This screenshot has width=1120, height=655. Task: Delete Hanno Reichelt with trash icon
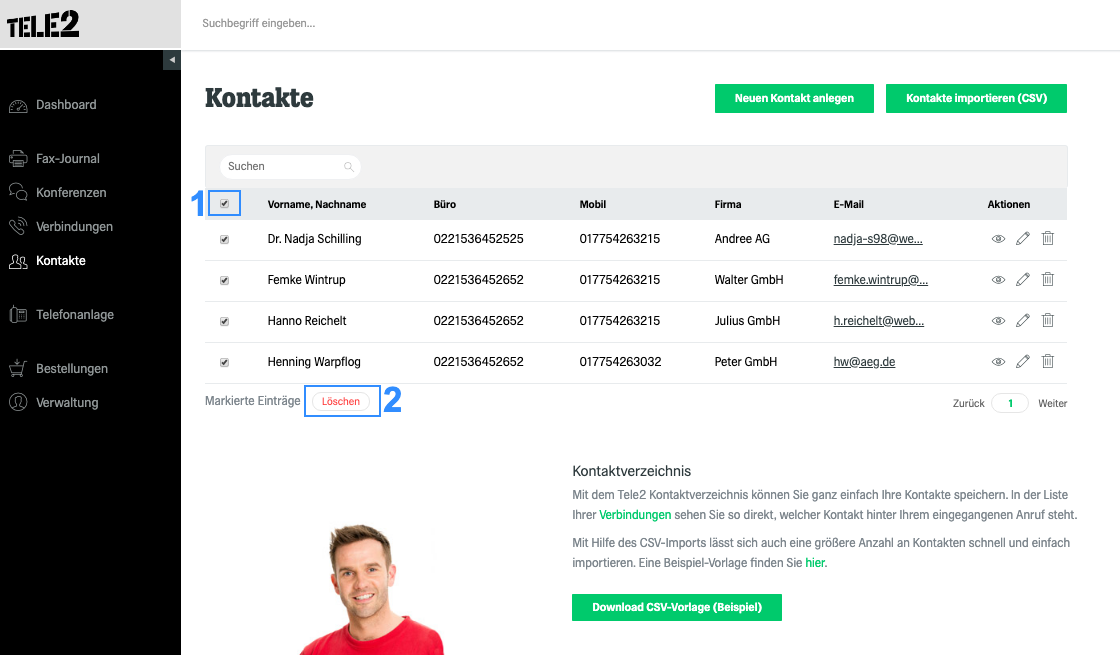[x=1047, y=320]
